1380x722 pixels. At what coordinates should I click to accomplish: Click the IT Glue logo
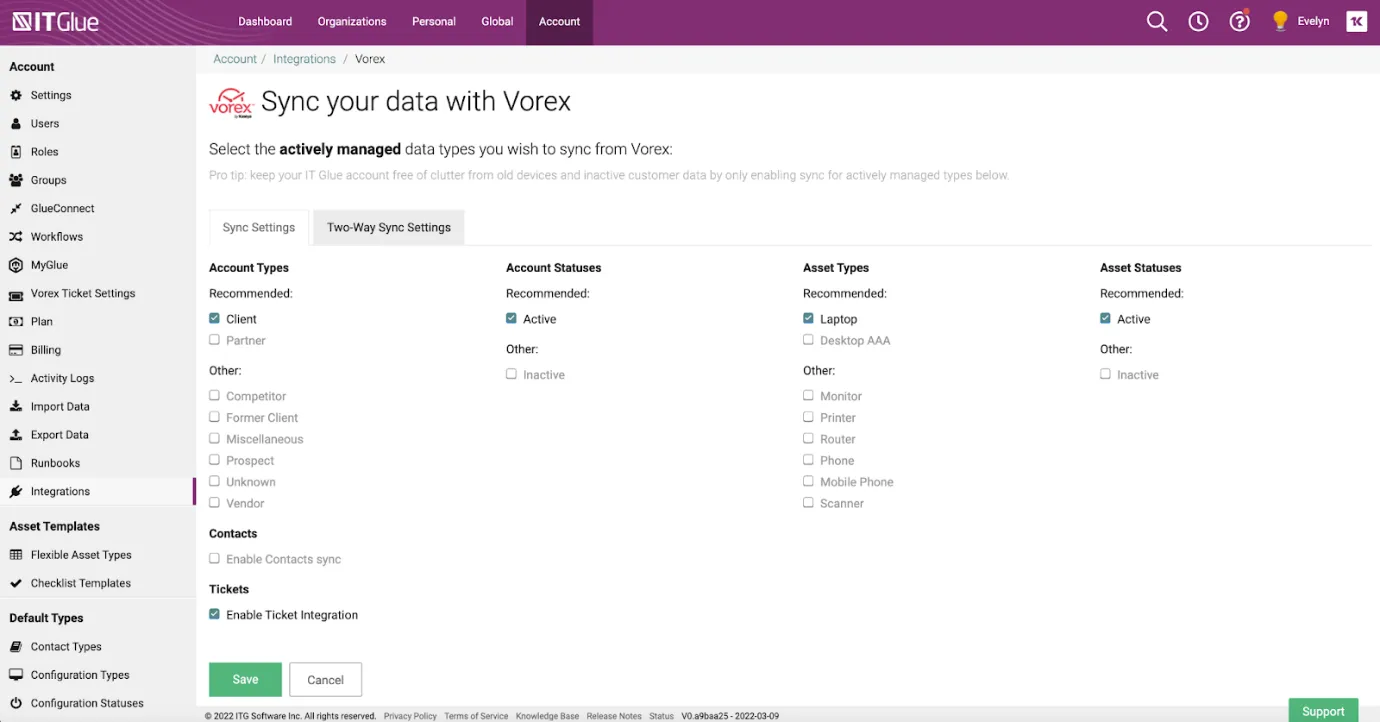(56, 22)
